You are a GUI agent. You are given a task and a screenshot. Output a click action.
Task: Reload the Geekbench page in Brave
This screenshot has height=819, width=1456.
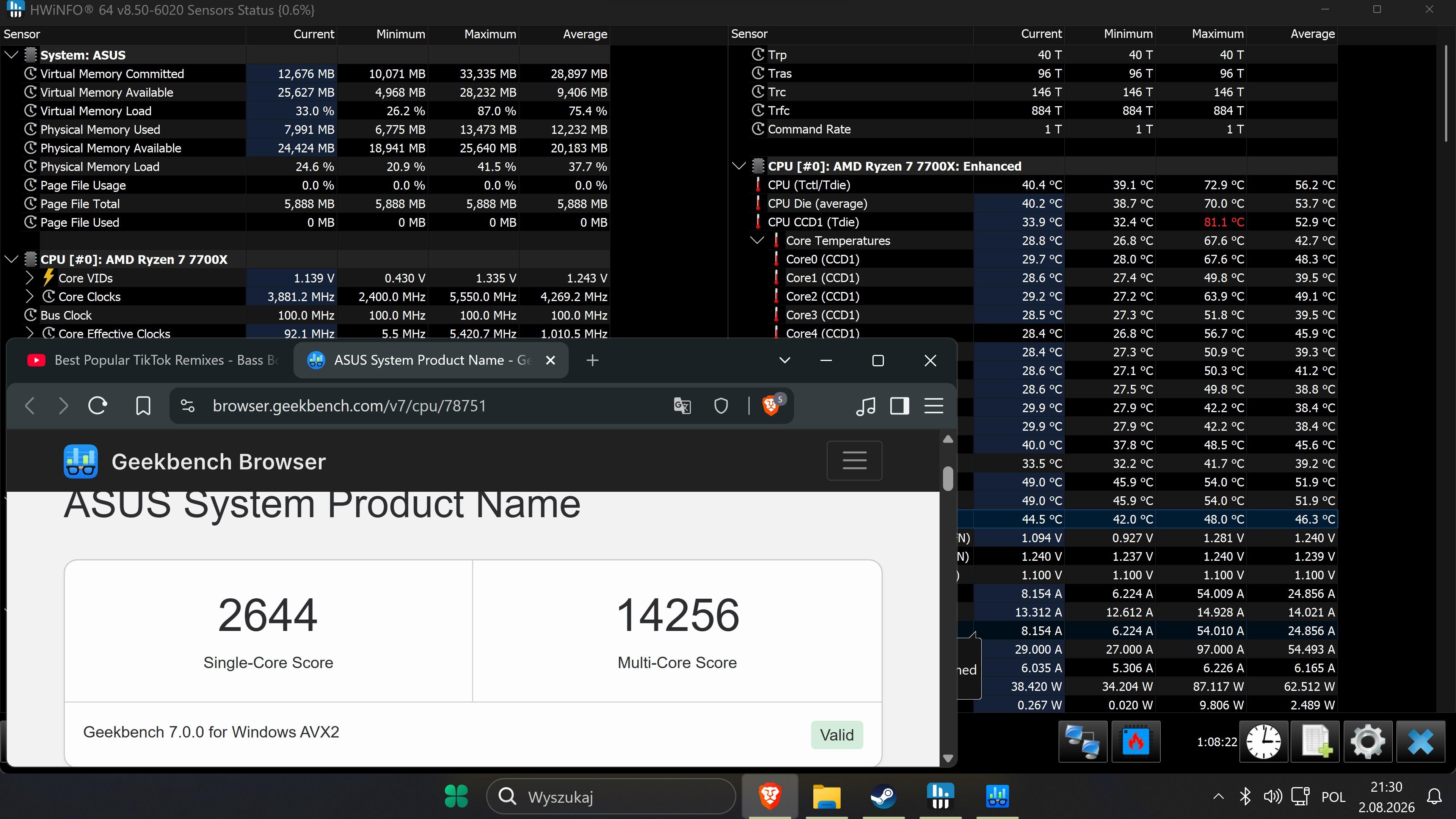pyautogui.click(x=98, y=406)
